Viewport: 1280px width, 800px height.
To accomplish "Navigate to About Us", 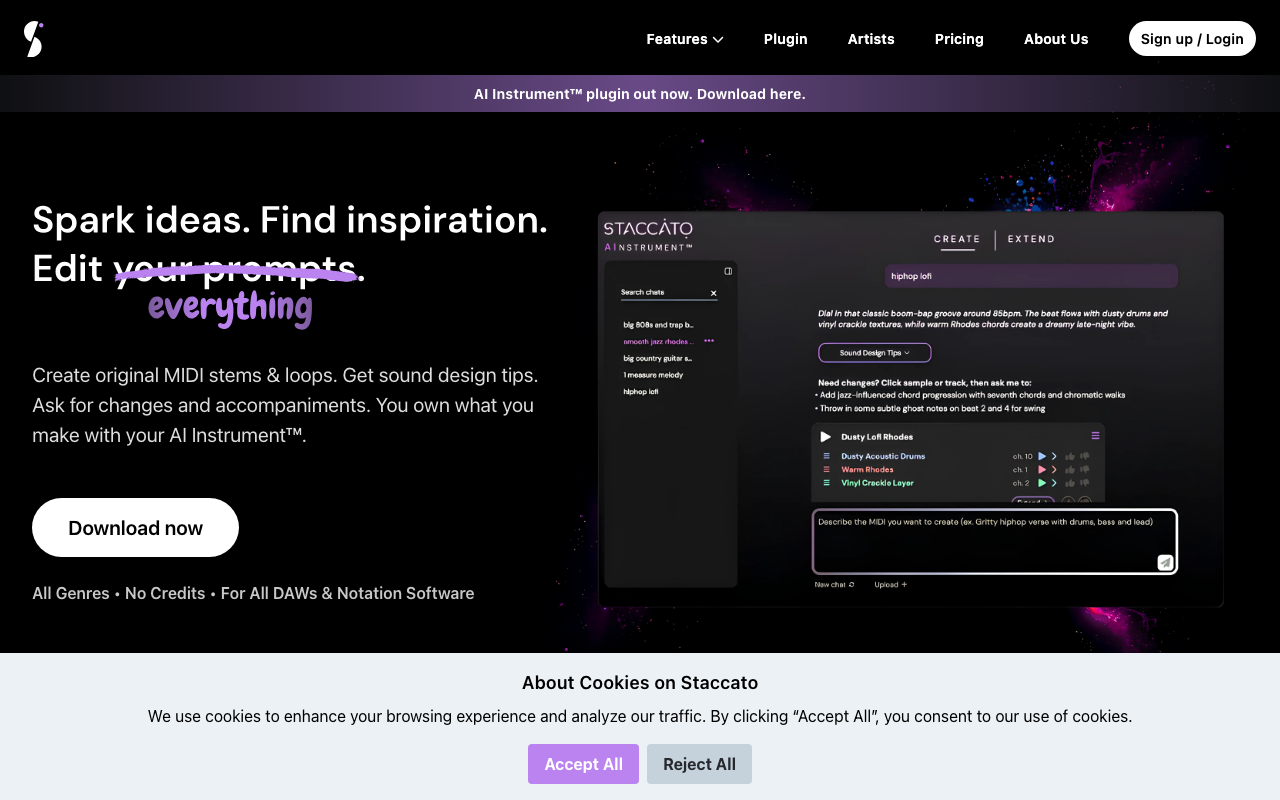I will pos(1056,39).
